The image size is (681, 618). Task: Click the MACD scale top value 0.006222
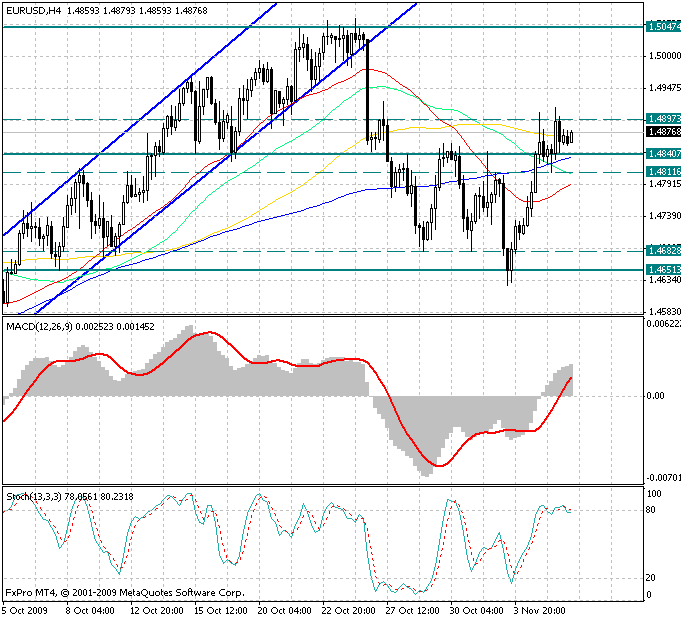(663, 324)
